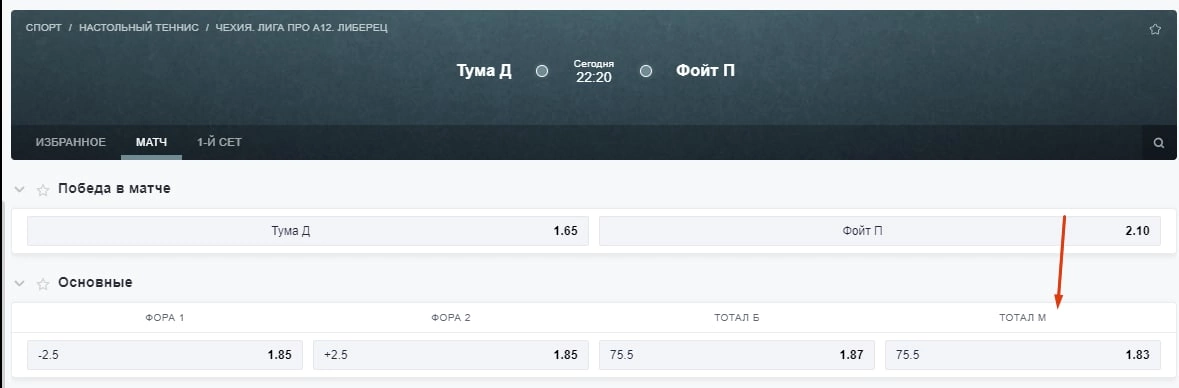1179x388 pixels.
Task: Go to the Спорт breadcrumb
Action: (44, 28)
